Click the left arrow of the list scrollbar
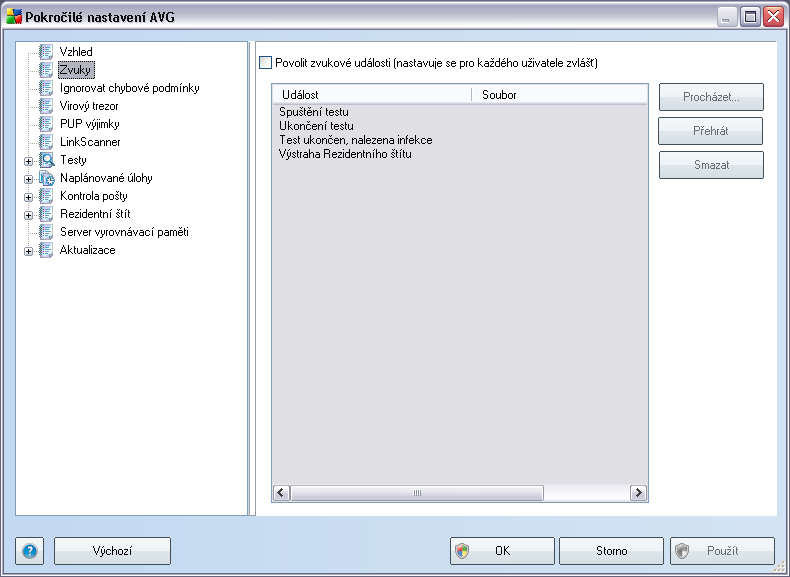The image size is (790, 577). coord(282,493)
